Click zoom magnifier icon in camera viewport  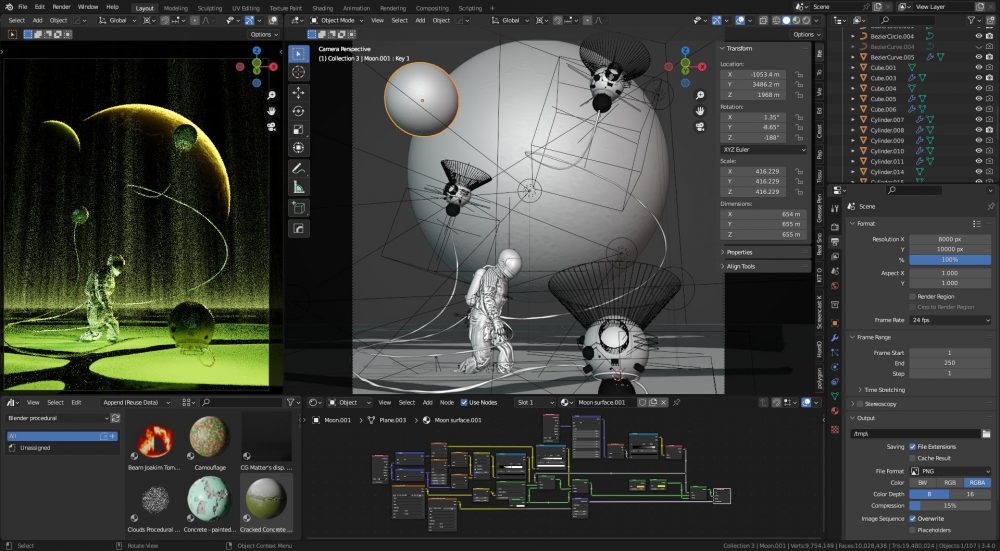click(x=700, y=95)
